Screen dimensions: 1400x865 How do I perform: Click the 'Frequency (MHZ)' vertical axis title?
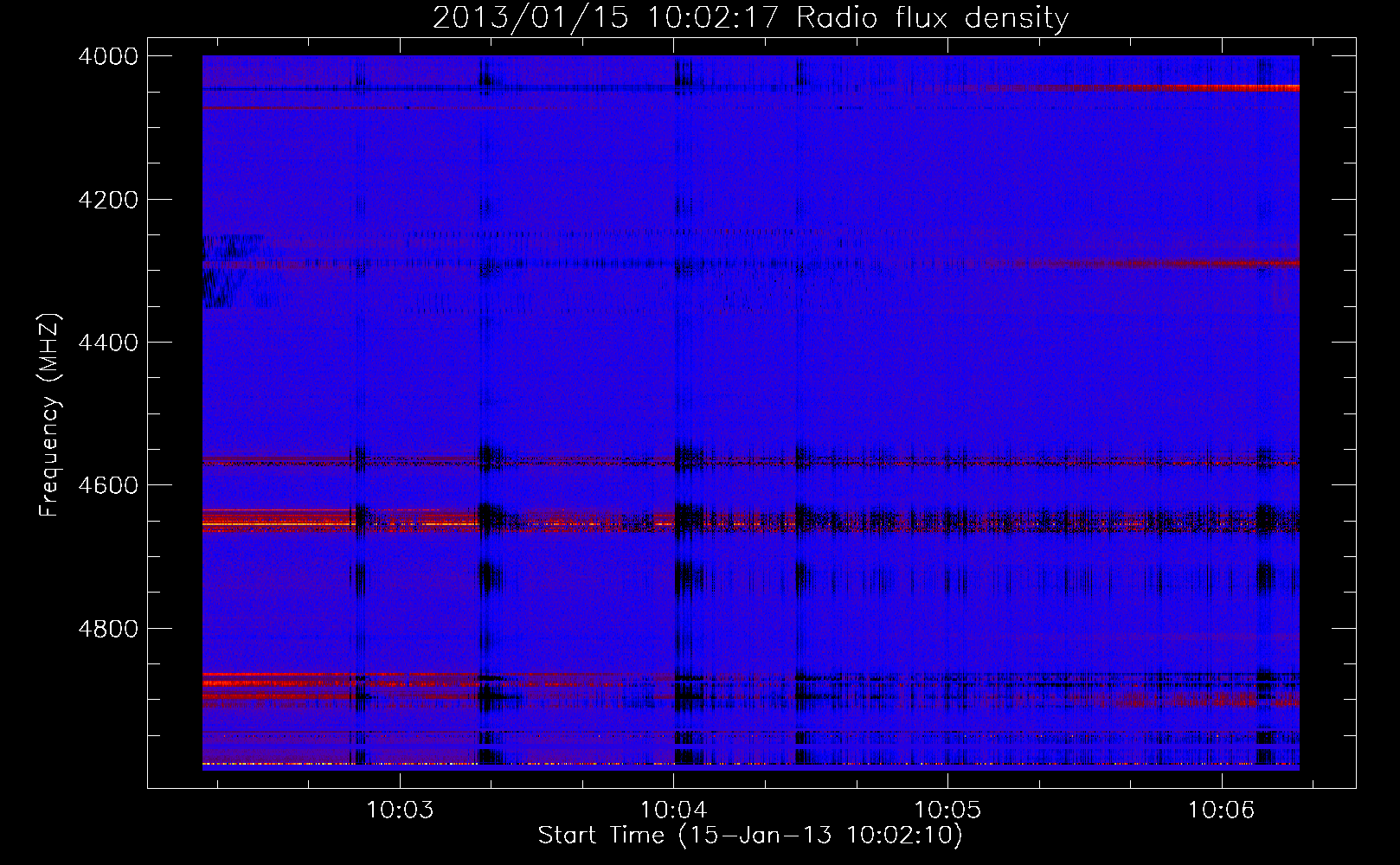point(50,415)
